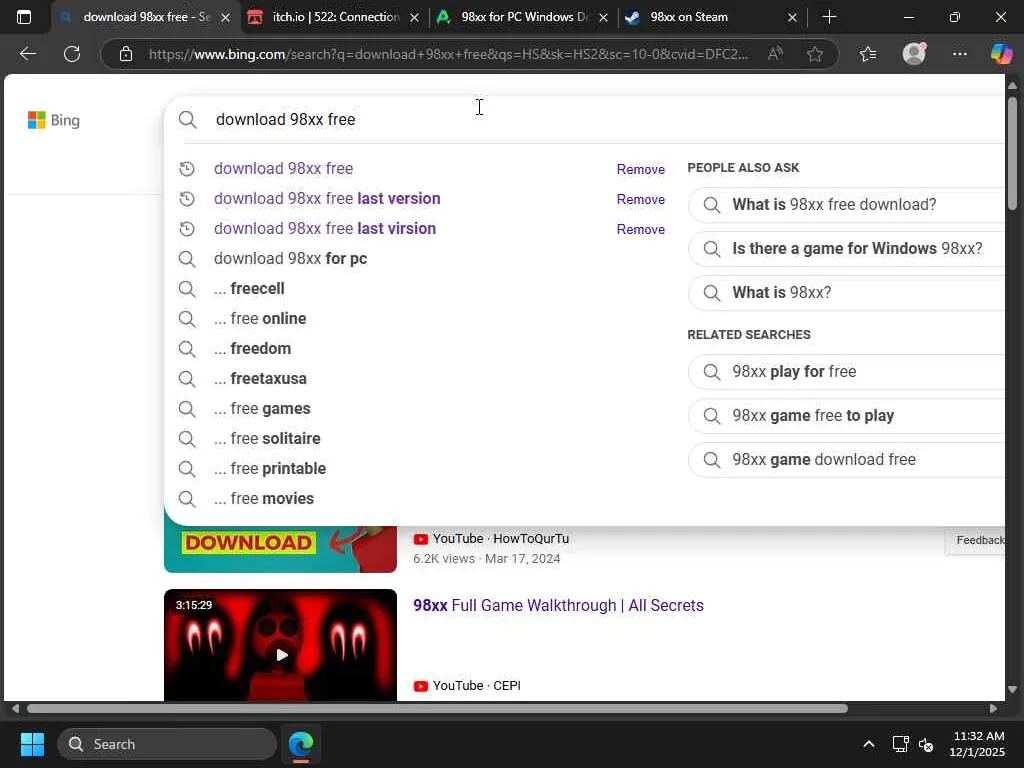Choose the '... free printable' suggestion
Image resolution: width=1024 pixels, height=768 pixels.
pos(270,469)
